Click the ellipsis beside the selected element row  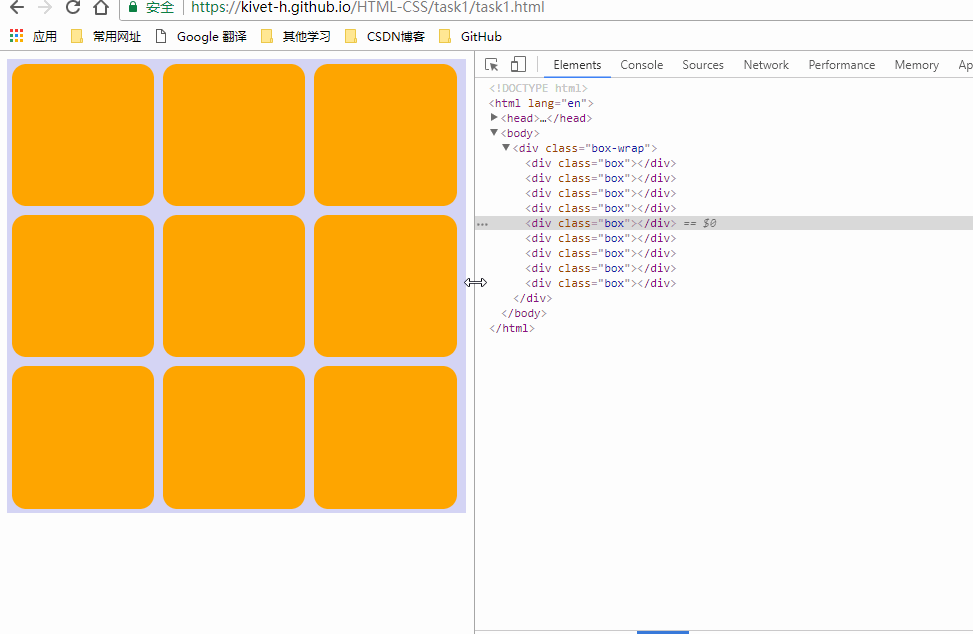482,224
